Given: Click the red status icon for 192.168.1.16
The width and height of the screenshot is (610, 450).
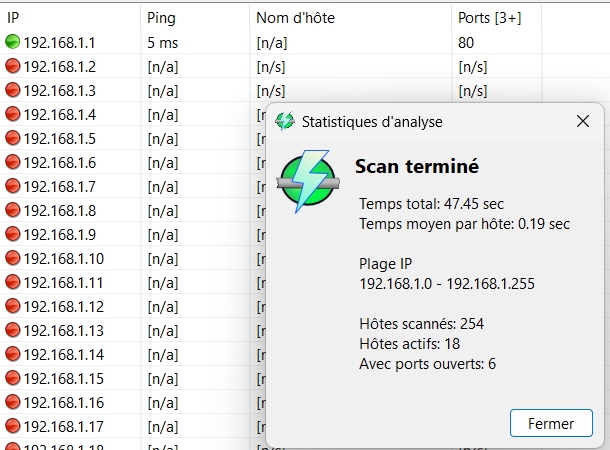Looking at the screenshot, I should pyautogui.click(x=12, y=403).
